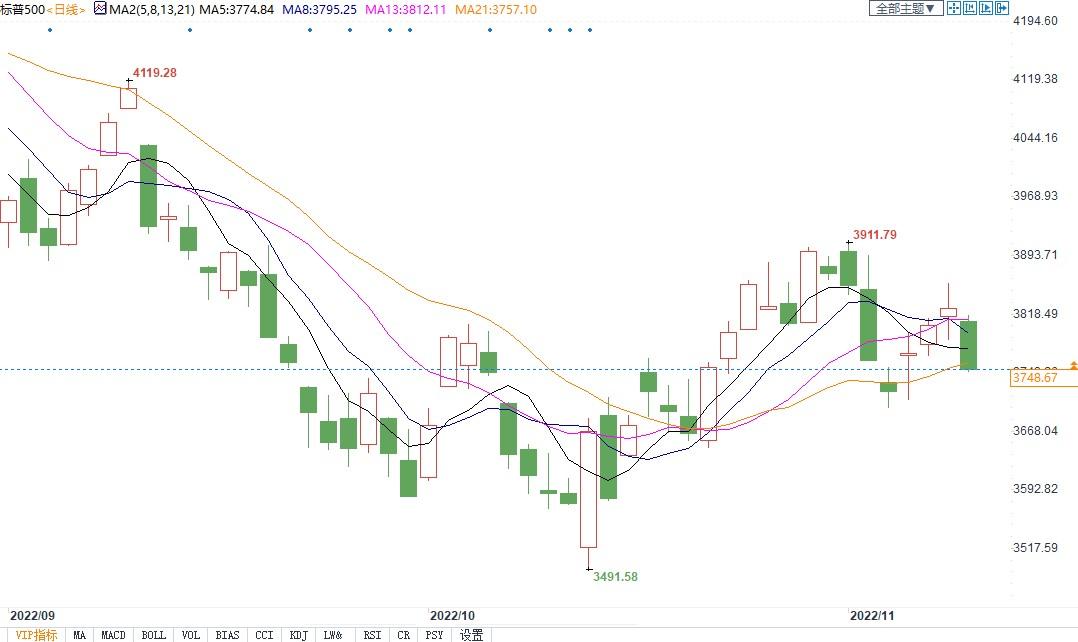Click the chart icon right of the crosshair
Image resolution: width=1078 pixels, height=642 pixels.
click(970, 8)
